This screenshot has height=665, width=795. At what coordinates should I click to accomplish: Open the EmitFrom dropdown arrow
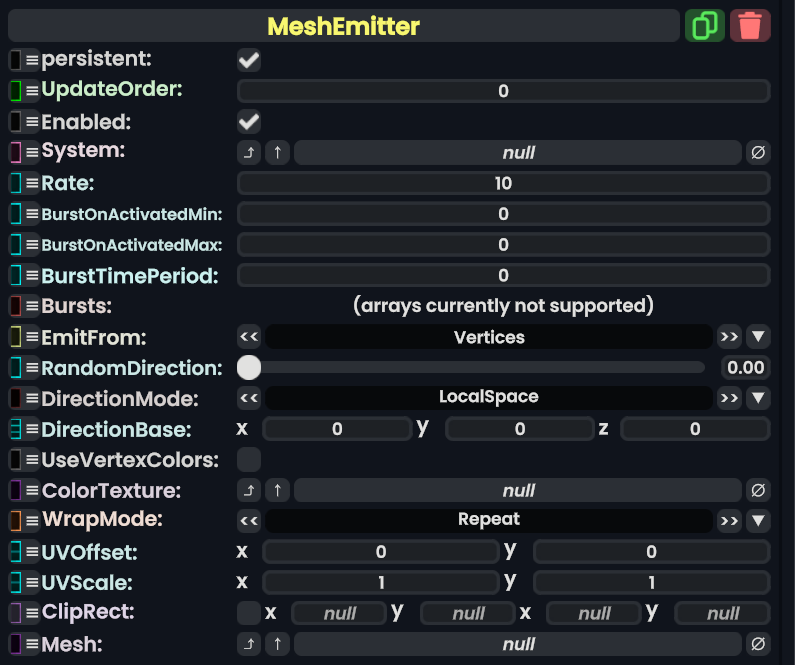point(758,337)
